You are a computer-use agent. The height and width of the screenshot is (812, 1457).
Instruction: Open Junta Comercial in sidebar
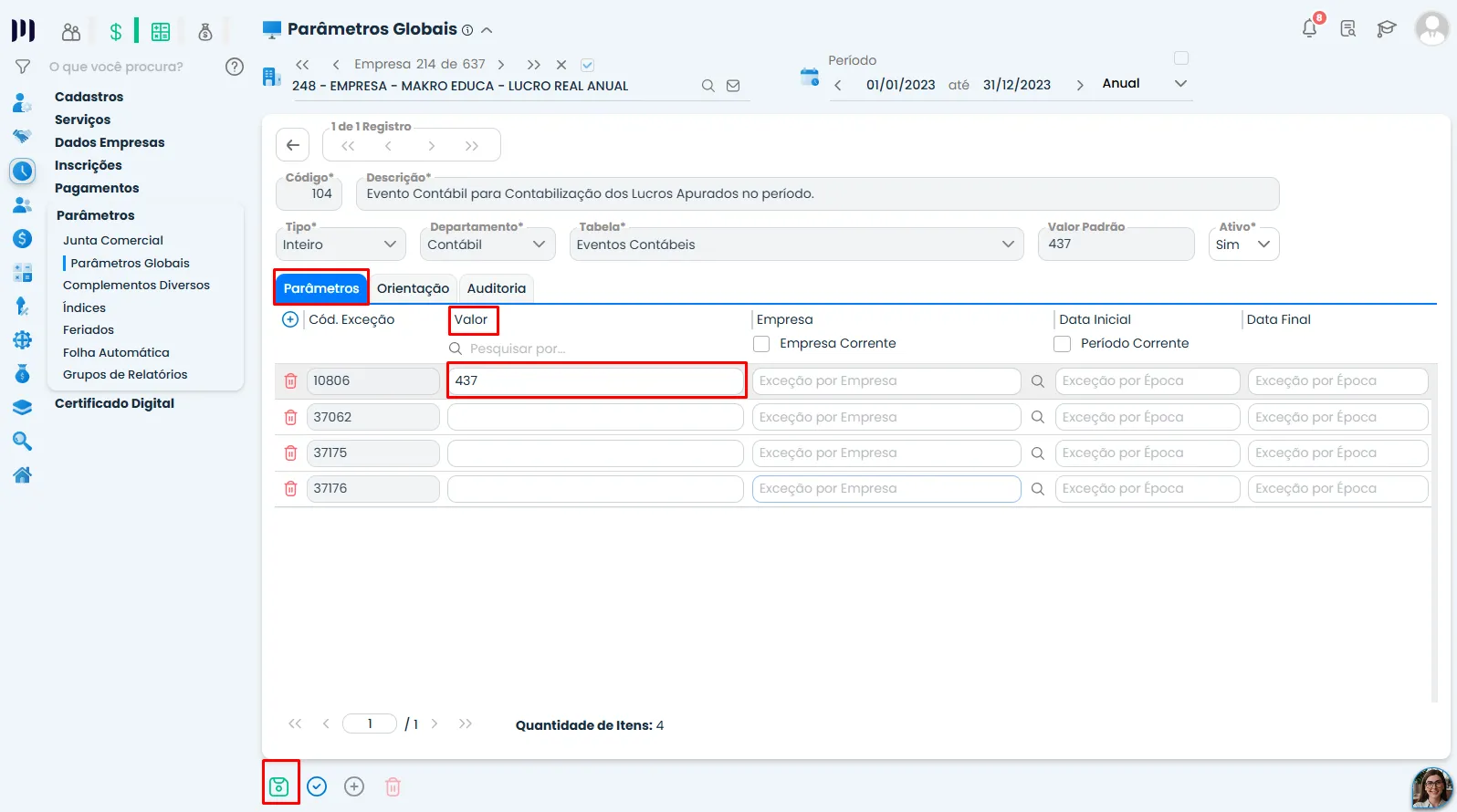(113, 240)
